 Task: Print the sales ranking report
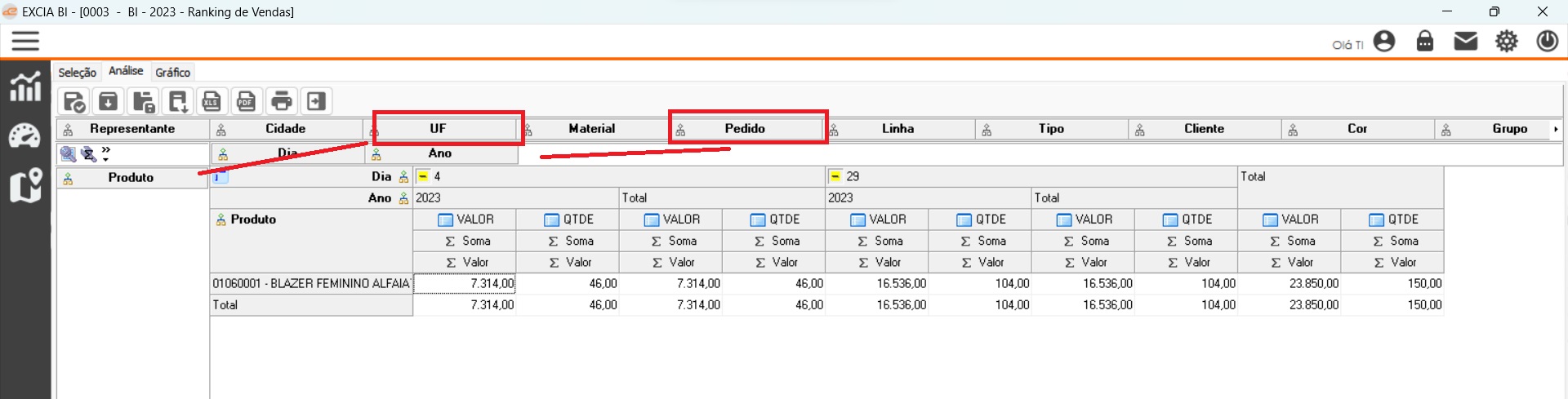point(281,101)
